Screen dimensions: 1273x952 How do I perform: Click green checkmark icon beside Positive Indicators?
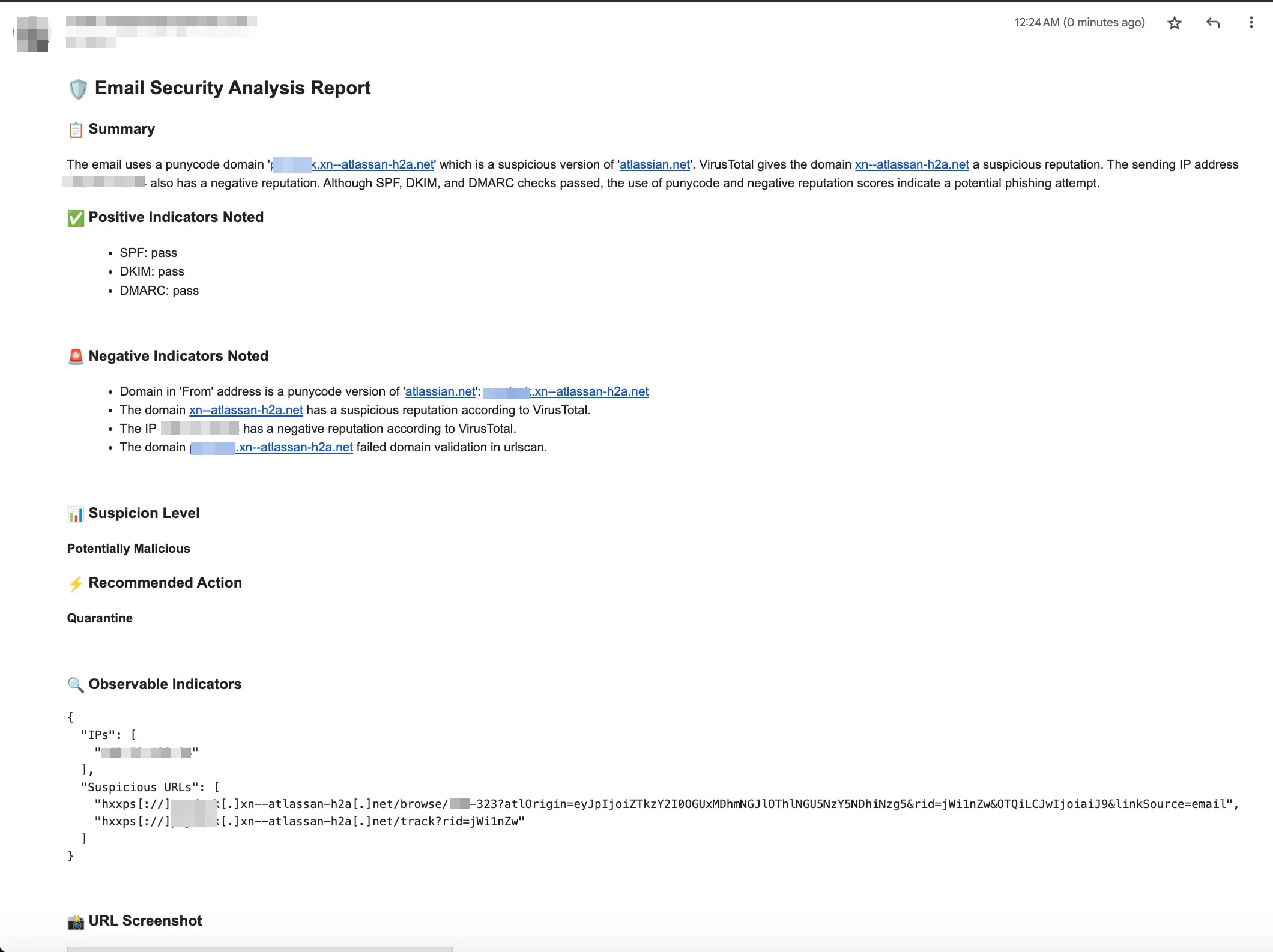[x=76, y=218]
